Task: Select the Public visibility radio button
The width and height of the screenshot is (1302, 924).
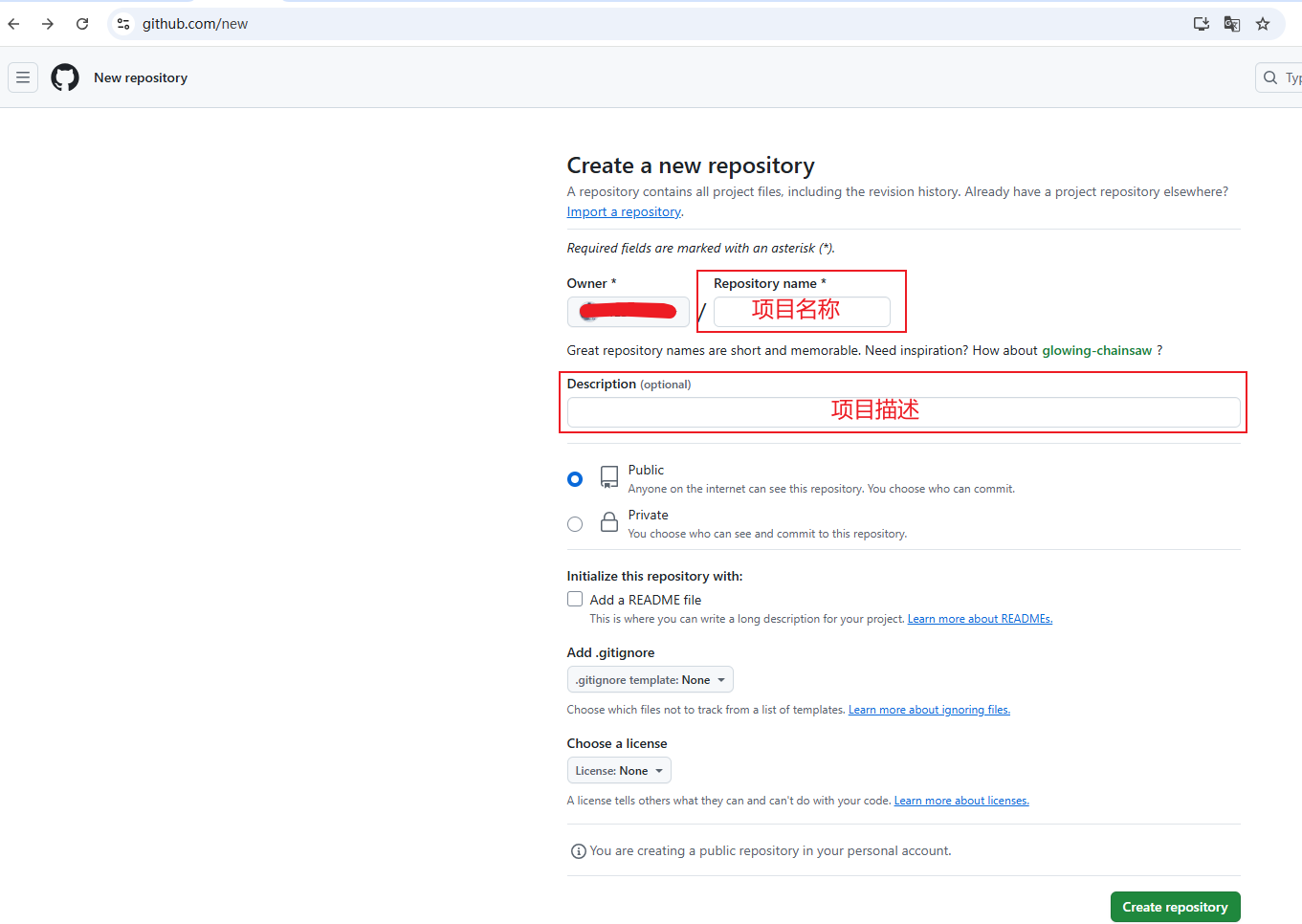Action: 575,478
